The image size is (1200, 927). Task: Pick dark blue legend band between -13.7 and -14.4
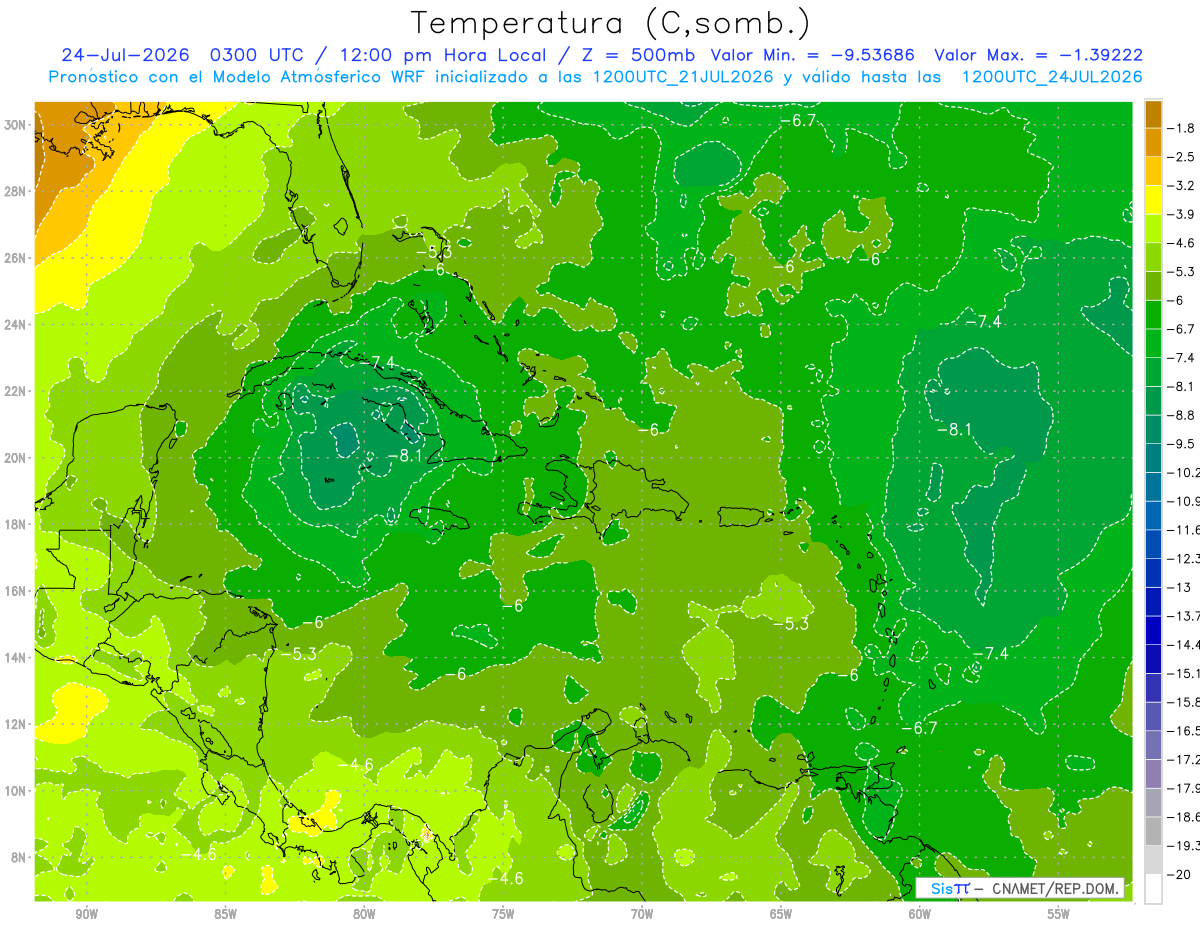click(1153, 630)
